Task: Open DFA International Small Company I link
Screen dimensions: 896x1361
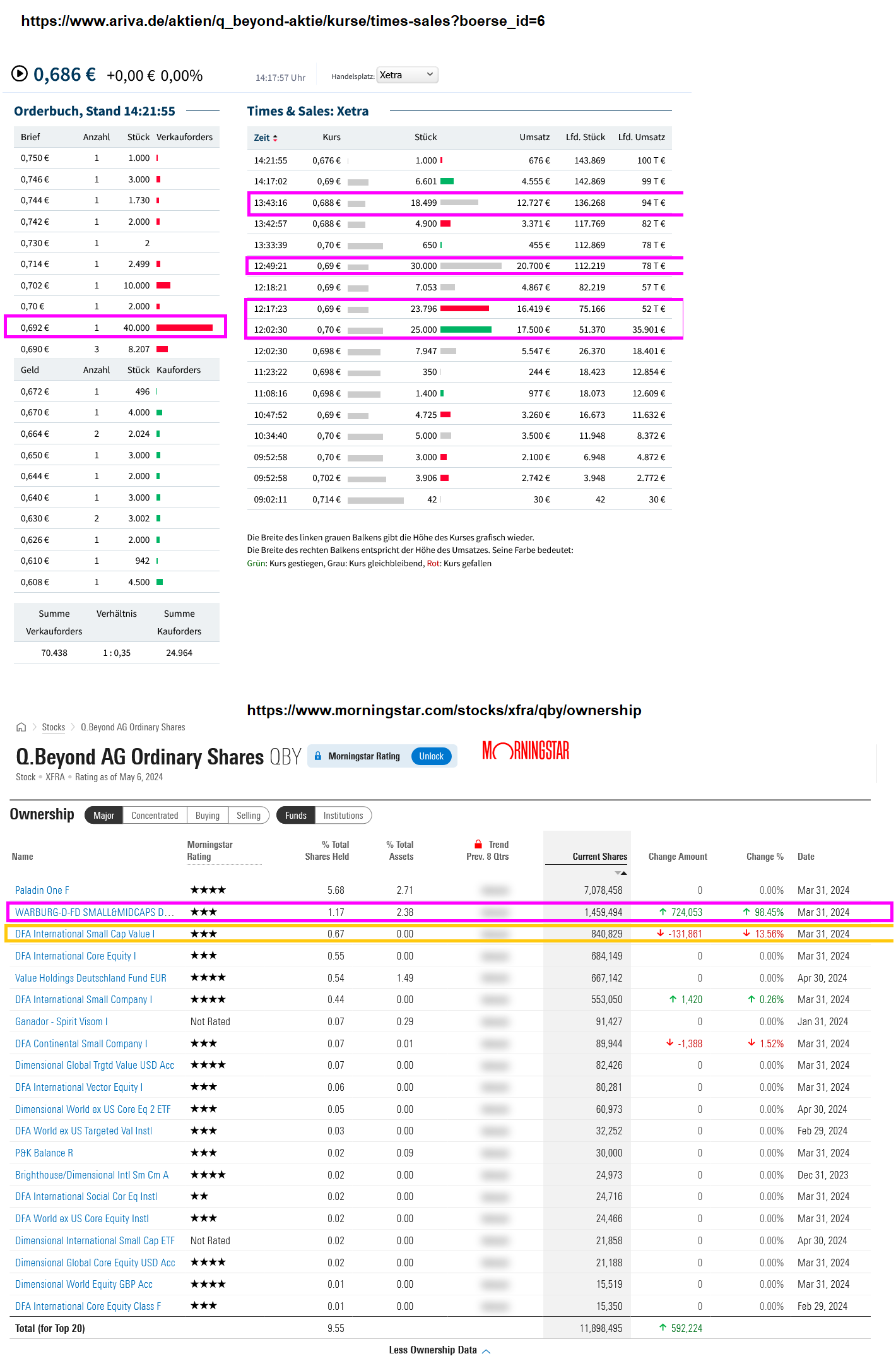Action: tap(84, 1000)
